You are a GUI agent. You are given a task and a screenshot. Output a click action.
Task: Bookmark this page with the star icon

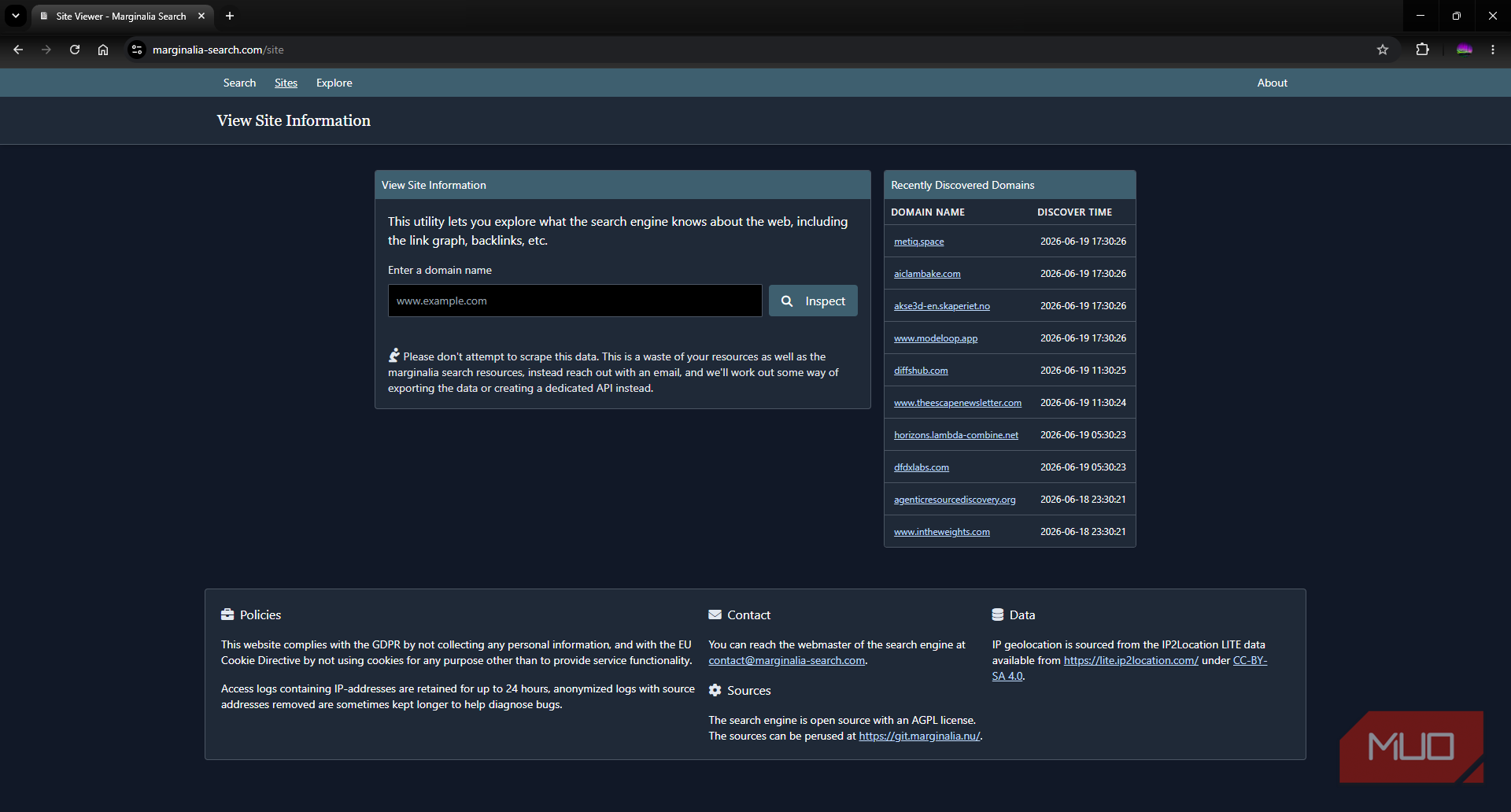pyautogui.click(x=1383, y=50)
